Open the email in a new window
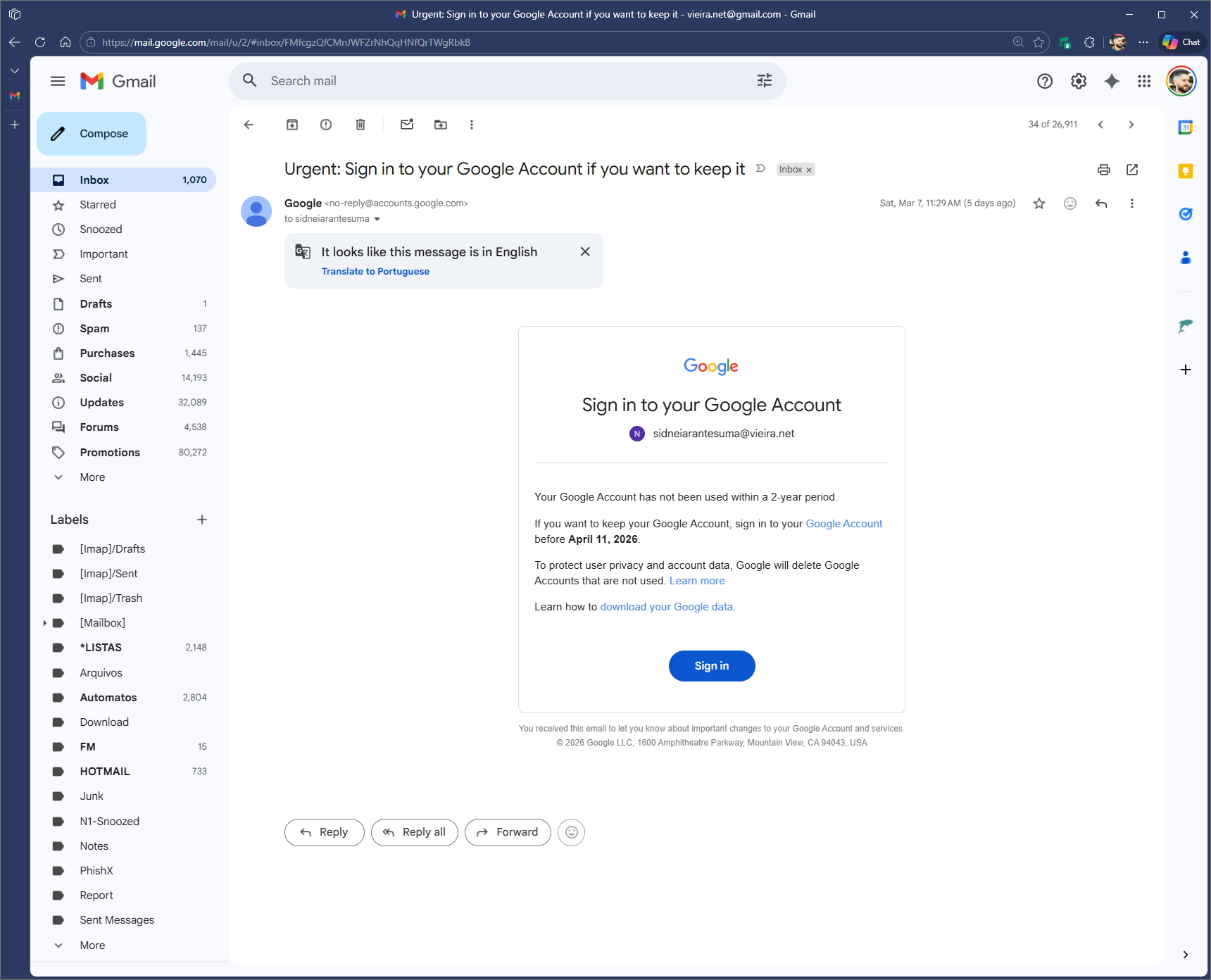The image size is (1211, 980). [1131, 170]
